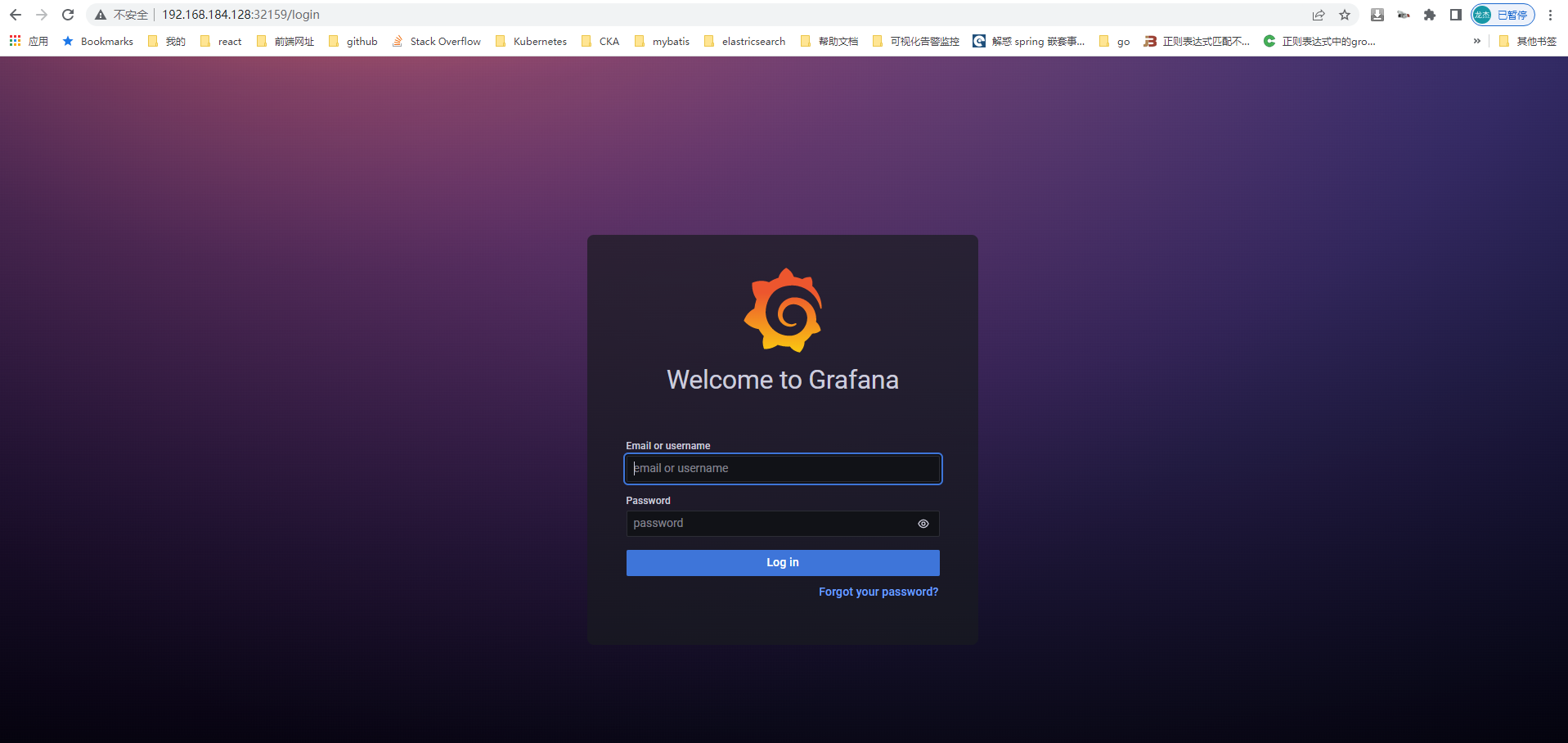This screenshot has height=743, width=1568.
Task: Open the Chrome three-dot menu
Action: coord(1550,15)
